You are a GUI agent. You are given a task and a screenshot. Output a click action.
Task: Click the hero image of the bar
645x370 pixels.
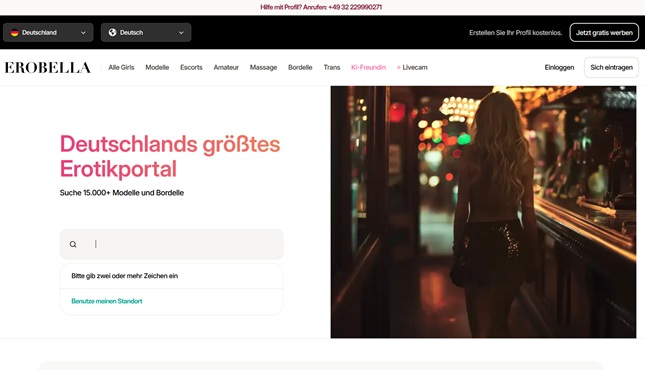pos(483,212)
